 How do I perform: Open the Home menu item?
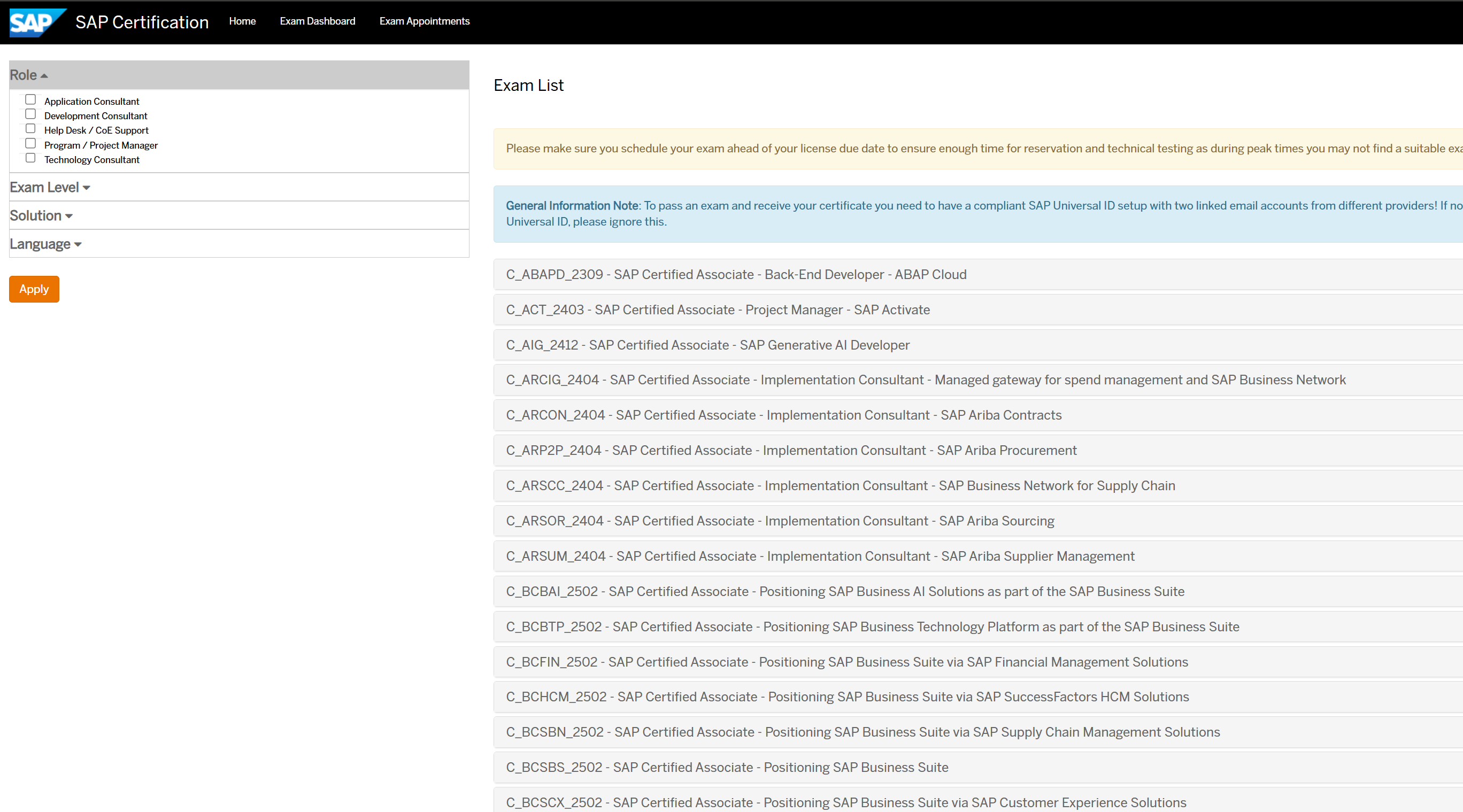tap(242, 21)
